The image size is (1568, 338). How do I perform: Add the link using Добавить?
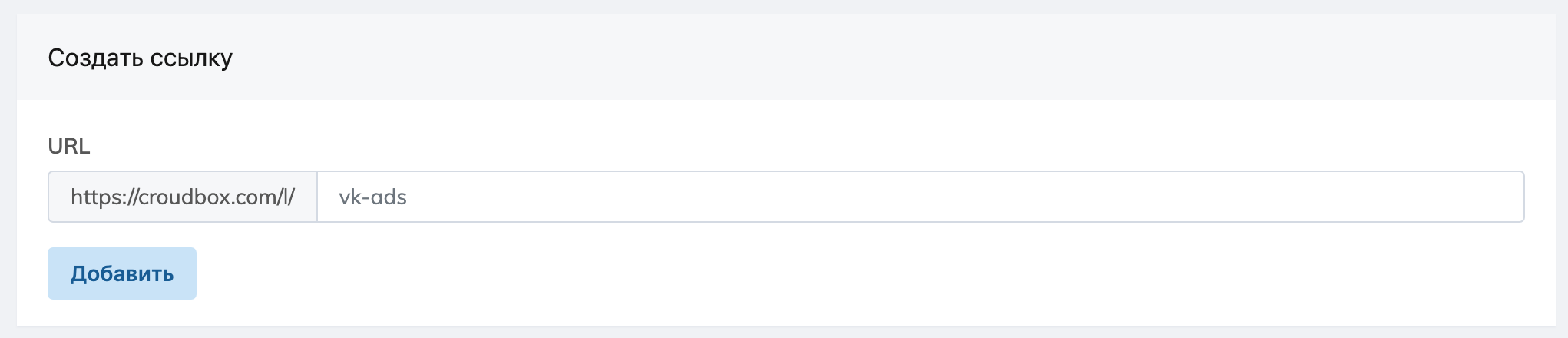[x=122, y=273]
